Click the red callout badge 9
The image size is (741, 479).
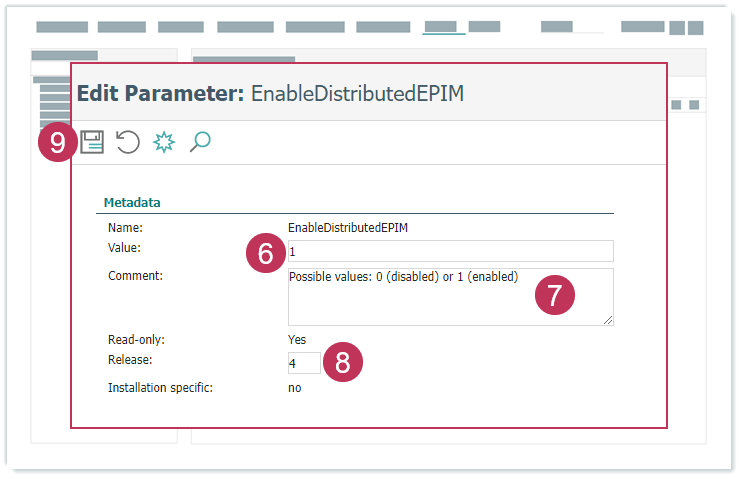tap(57, 143)
